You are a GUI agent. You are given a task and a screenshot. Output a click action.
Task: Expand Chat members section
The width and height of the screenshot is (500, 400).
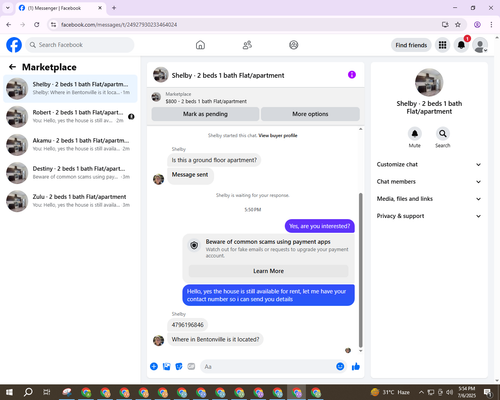[x=429, y=182]
